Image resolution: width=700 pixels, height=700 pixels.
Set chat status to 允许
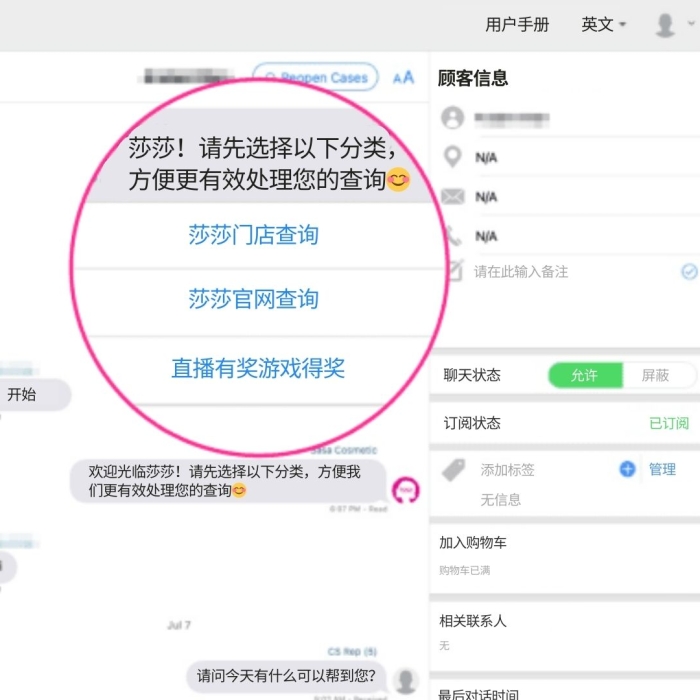pos(585,375)
